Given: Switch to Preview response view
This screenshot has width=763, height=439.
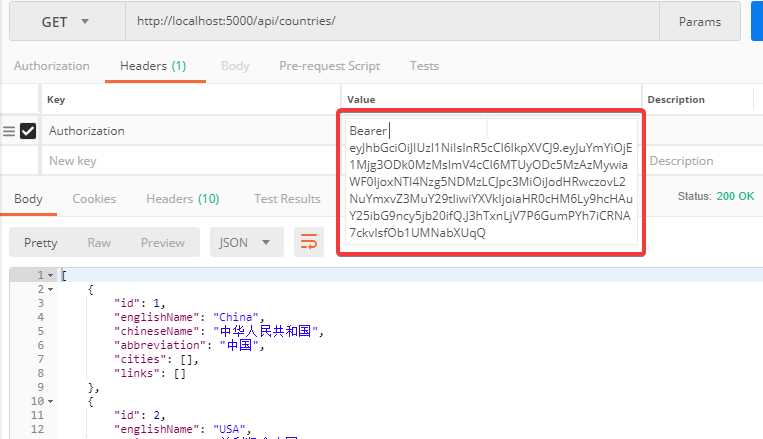Looking at the screenshot, I should [x=163, y=242].
